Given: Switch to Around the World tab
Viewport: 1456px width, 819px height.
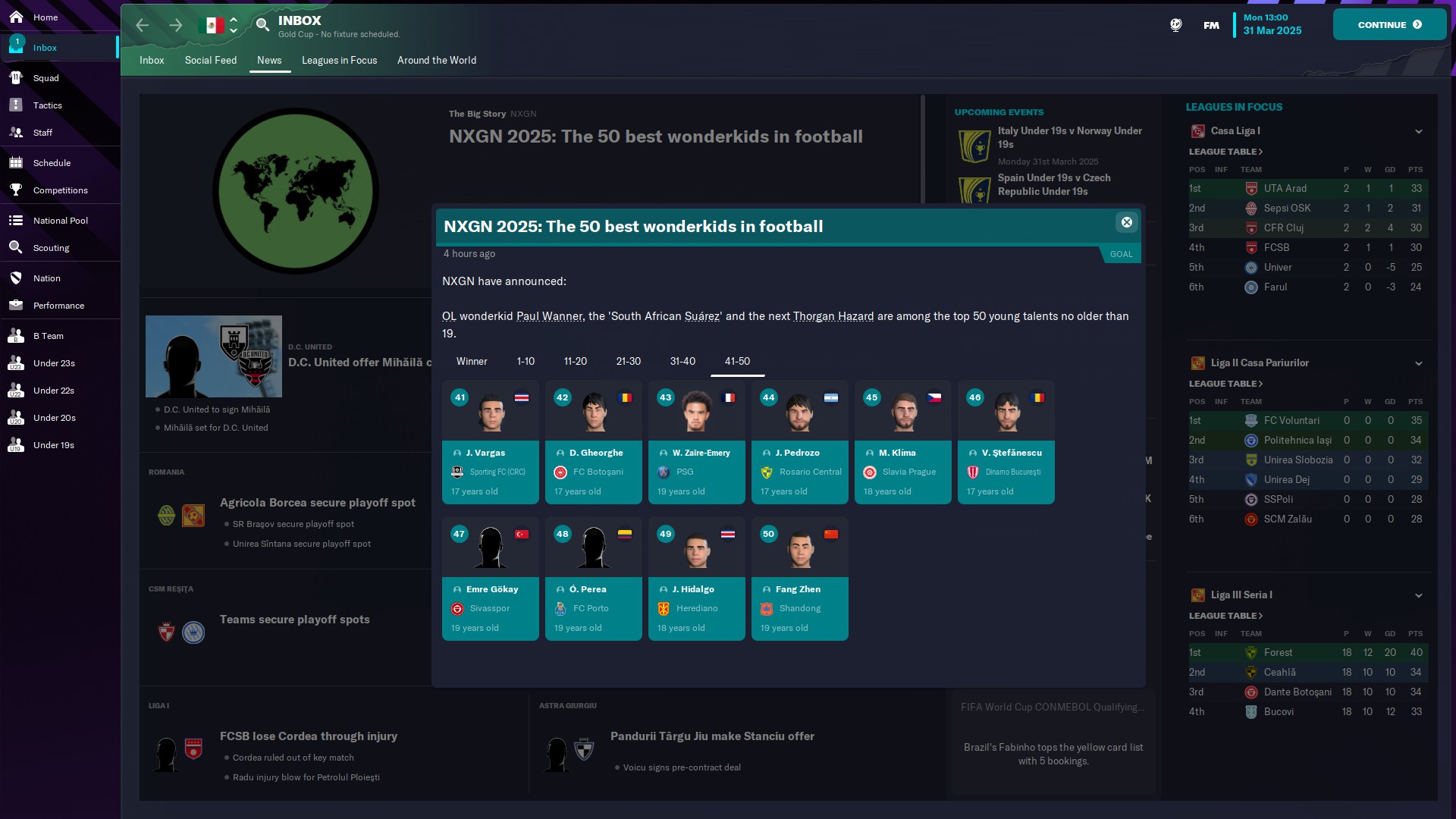Looking at the screenshot, I should [x=437, y=60].
